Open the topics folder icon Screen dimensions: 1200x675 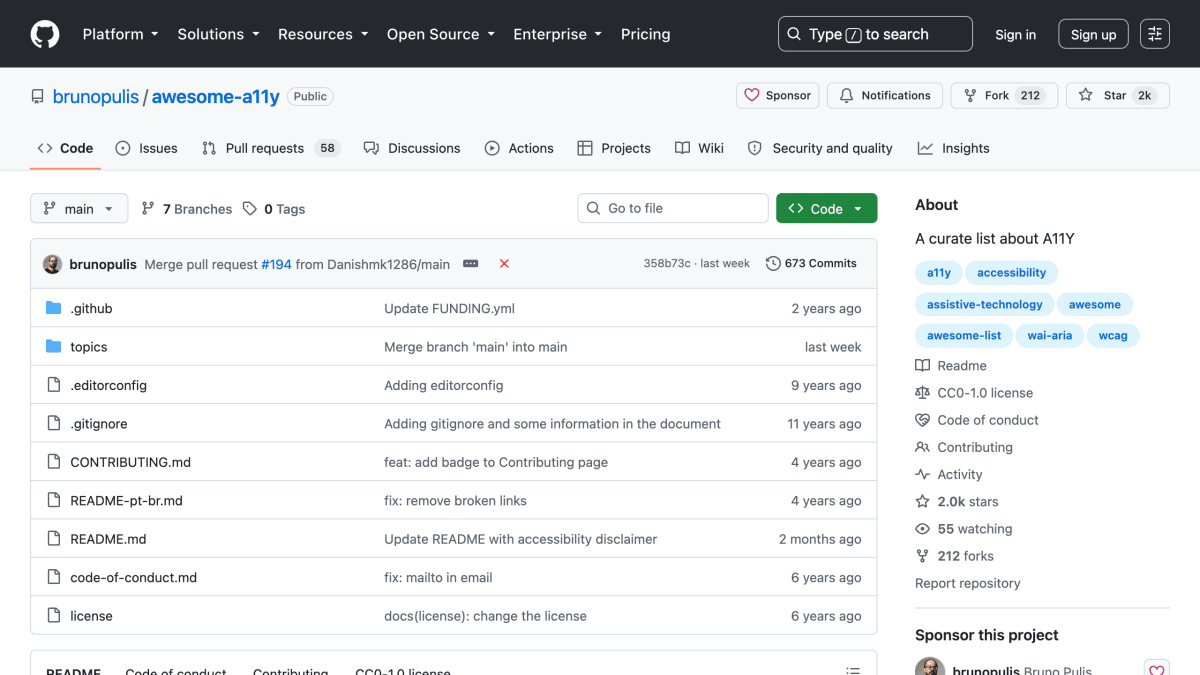(54, 346)
